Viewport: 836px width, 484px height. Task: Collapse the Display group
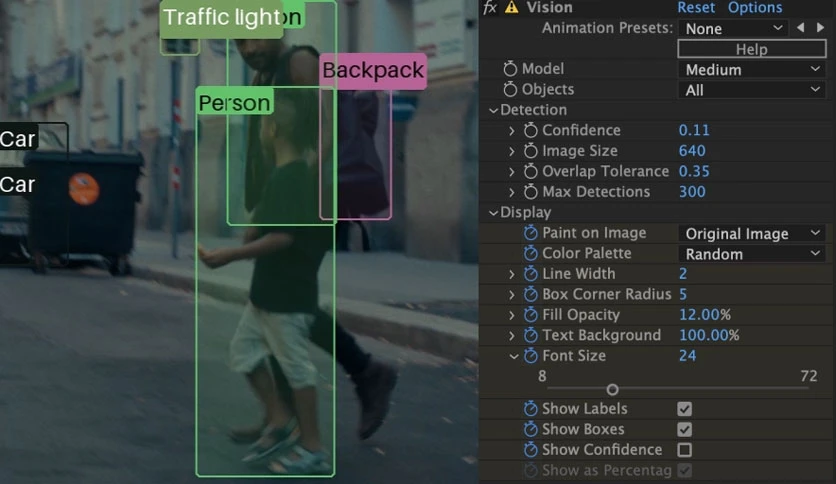point(493,213)
